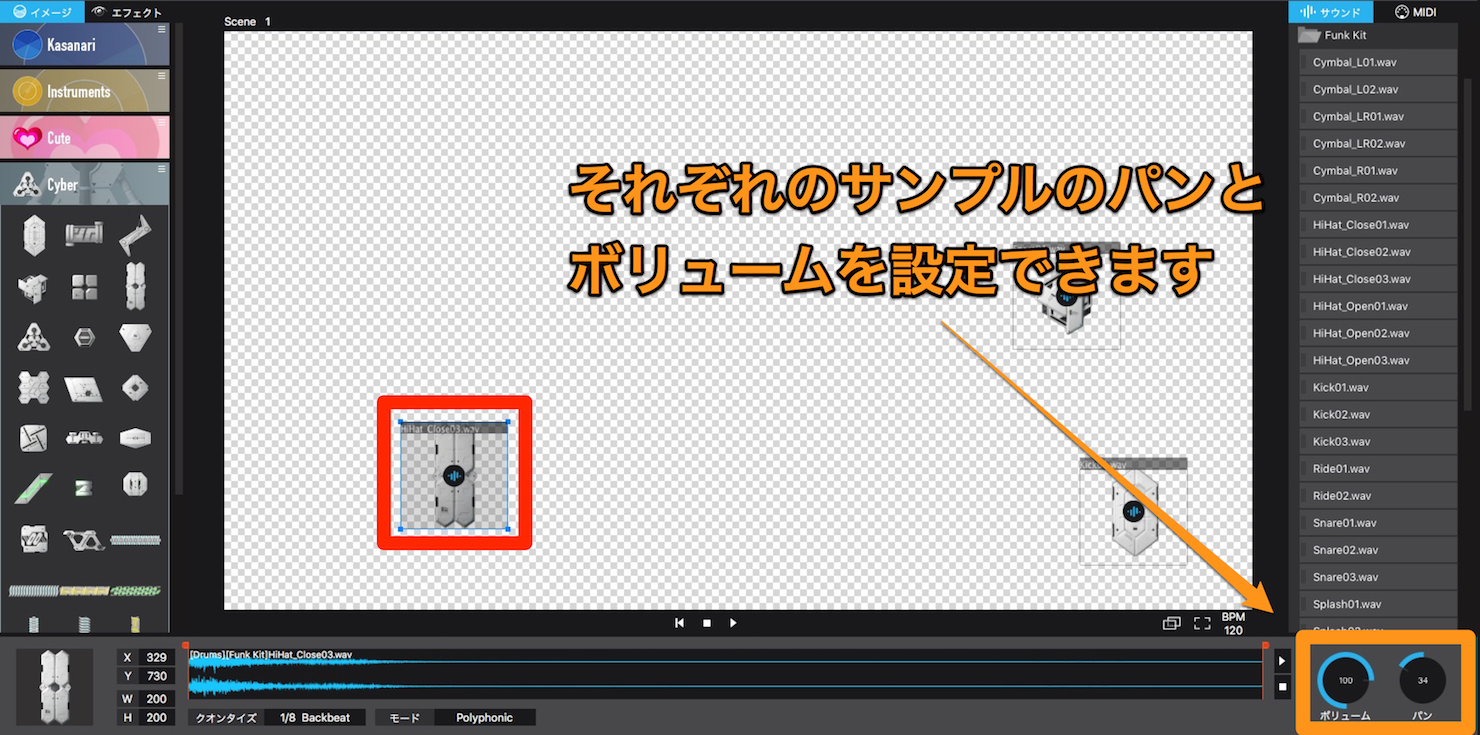Viewport: 1480px width, 735px height.
Task: Click the BPM 120 value
Action: point(1234,624)
